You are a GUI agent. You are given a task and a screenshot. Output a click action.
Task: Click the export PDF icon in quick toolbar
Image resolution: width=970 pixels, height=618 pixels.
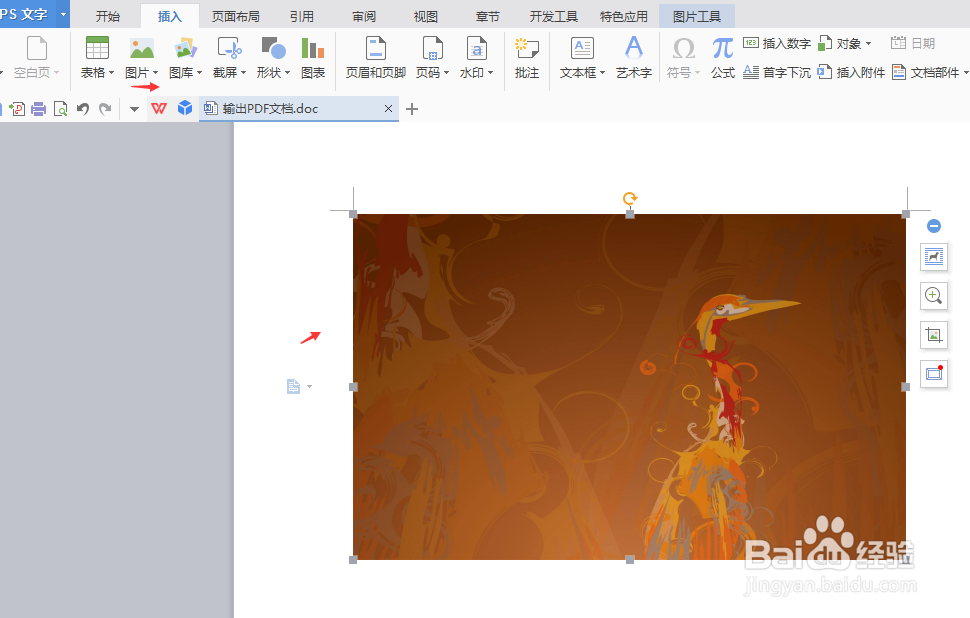pos(17,109)
